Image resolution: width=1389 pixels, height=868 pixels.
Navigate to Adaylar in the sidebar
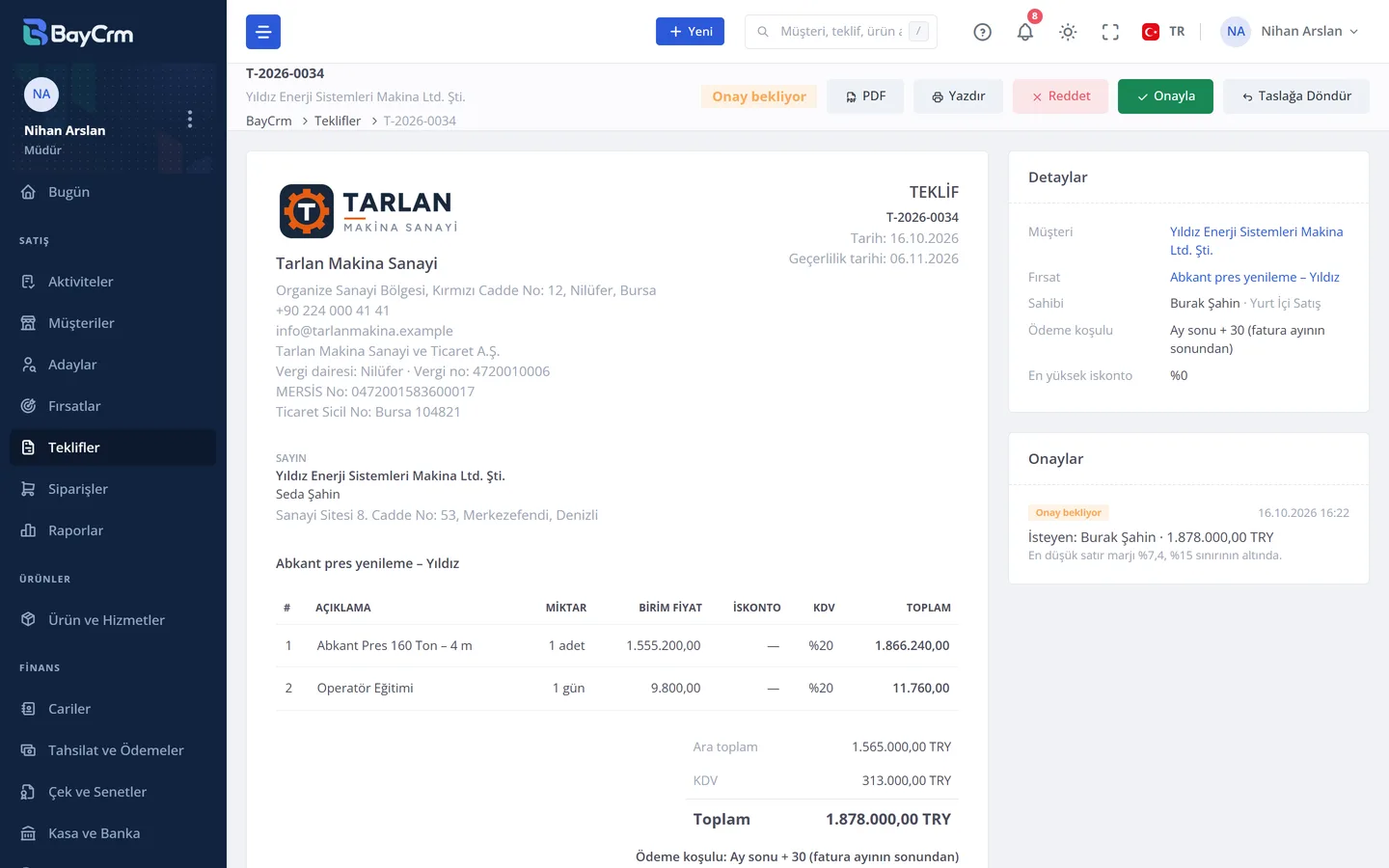[113, 365]
